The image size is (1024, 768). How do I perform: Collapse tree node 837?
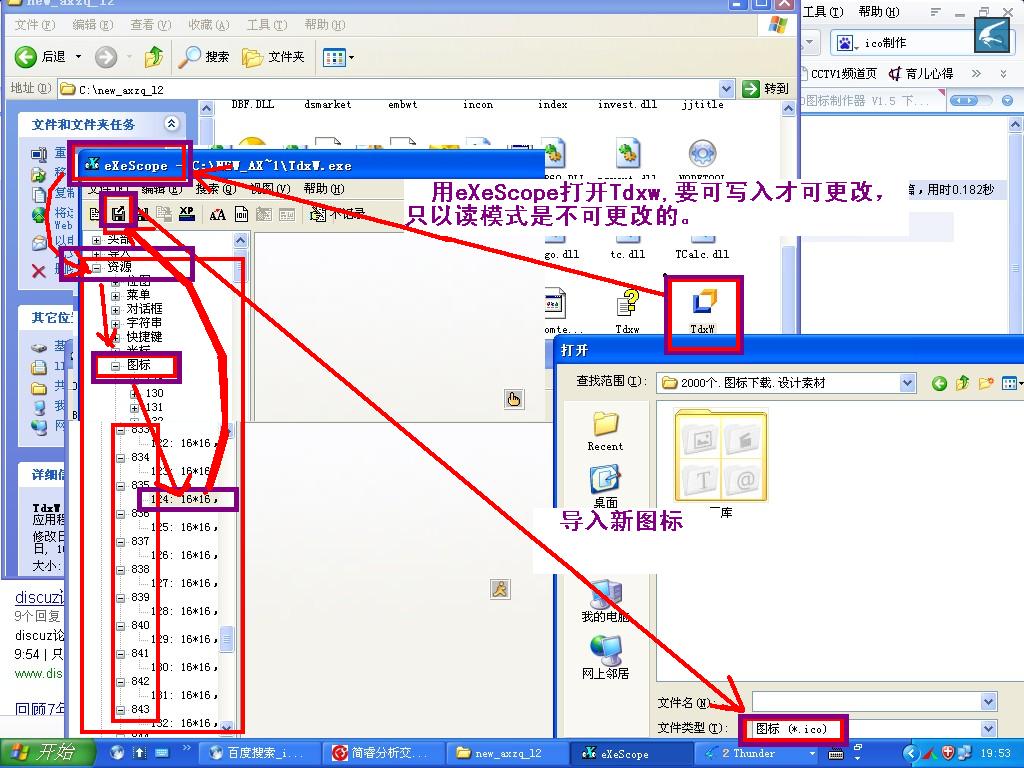[x=121, y=541]
